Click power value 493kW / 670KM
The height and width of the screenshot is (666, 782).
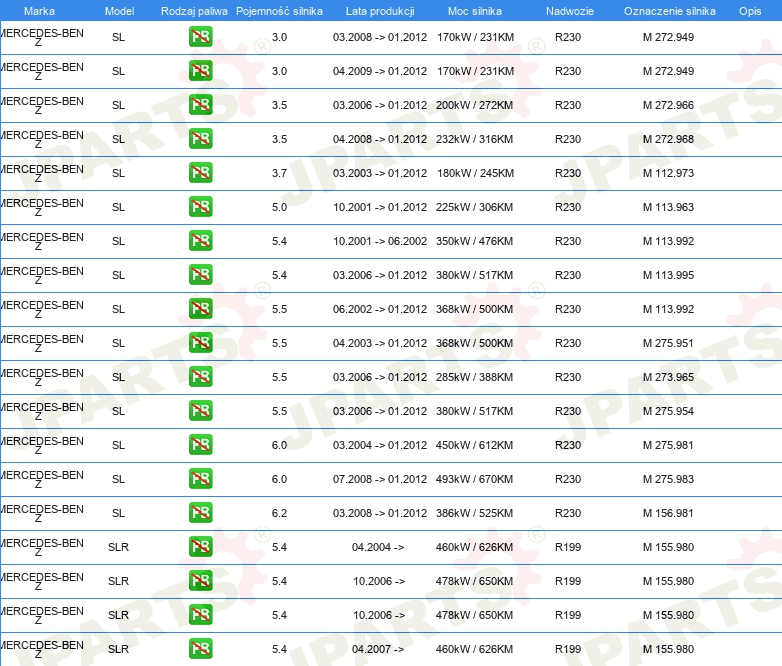pos(474,479)
